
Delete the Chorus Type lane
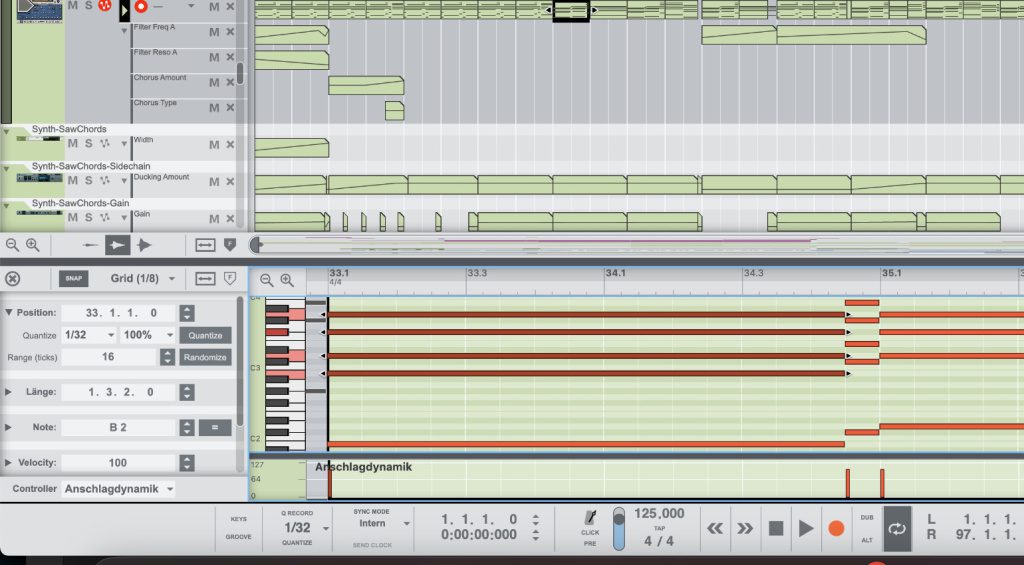click(x=231, y=108)
